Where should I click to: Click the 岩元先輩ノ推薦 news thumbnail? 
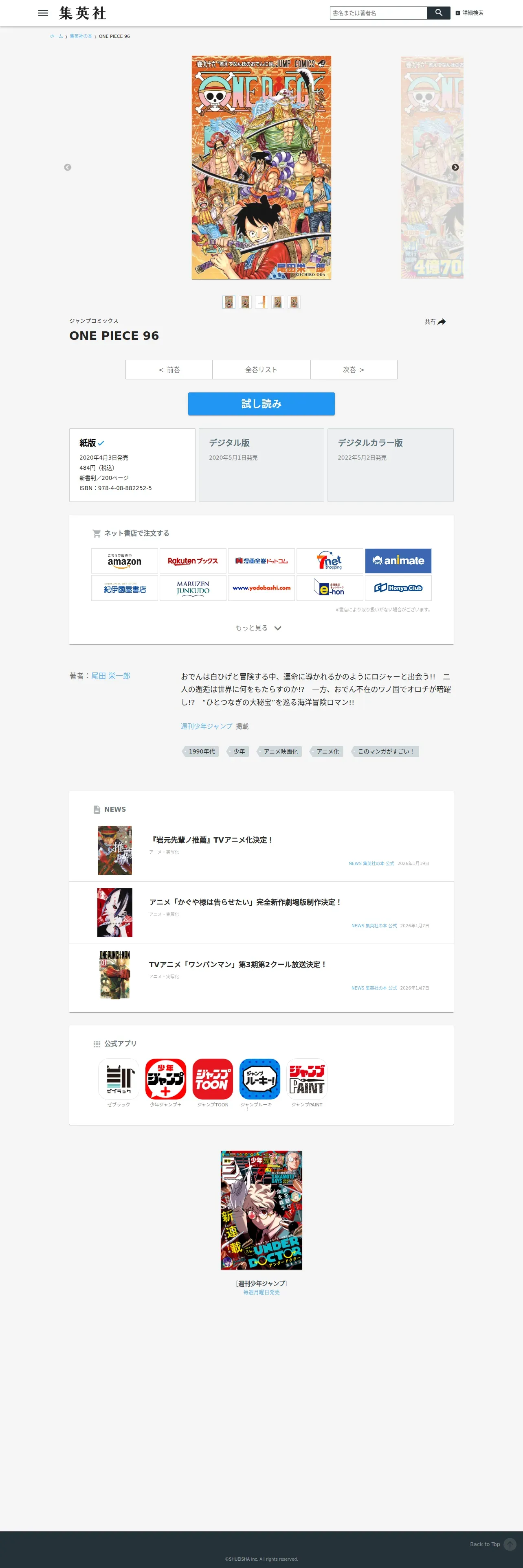(114, 850)
